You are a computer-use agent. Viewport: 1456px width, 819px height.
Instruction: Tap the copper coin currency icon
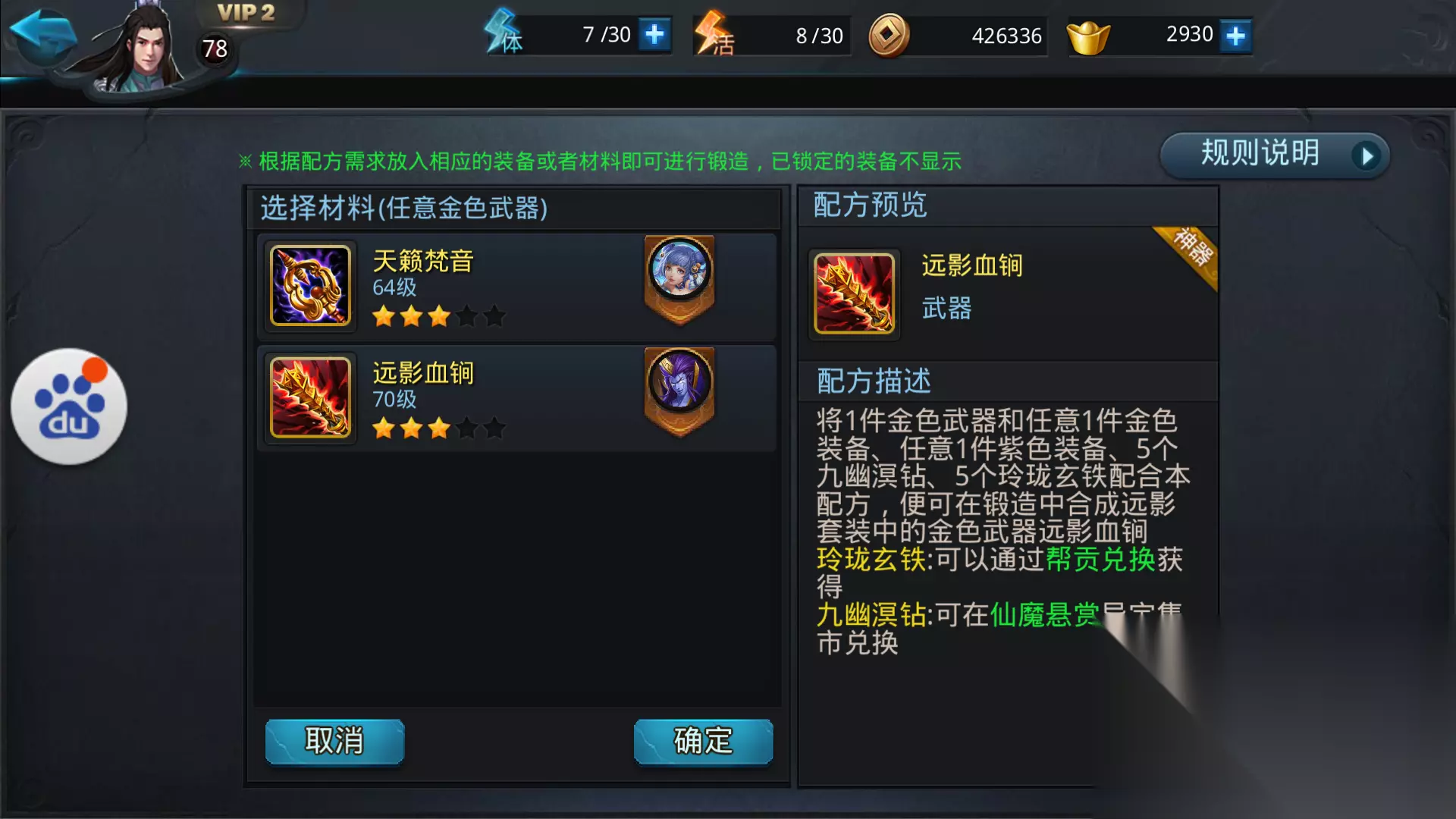tap(888, 36)
